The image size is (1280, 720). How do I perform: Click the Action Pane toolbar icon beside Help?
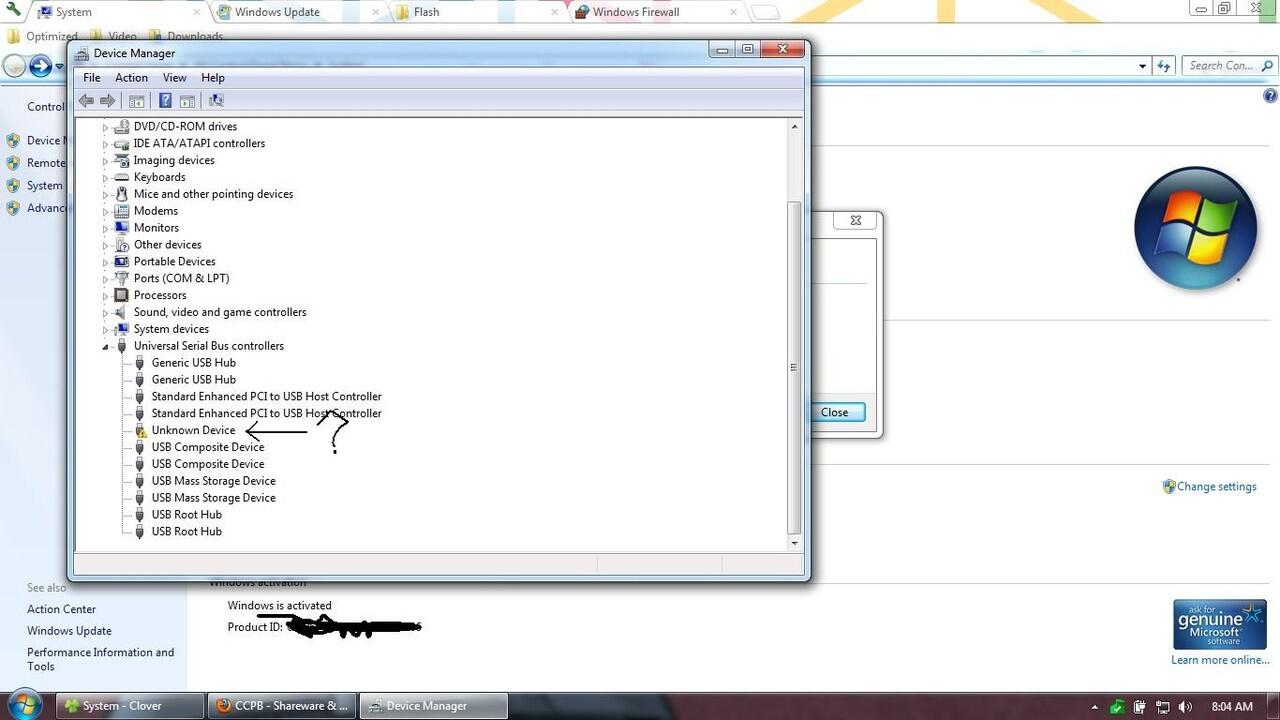(x=187, y=100)
